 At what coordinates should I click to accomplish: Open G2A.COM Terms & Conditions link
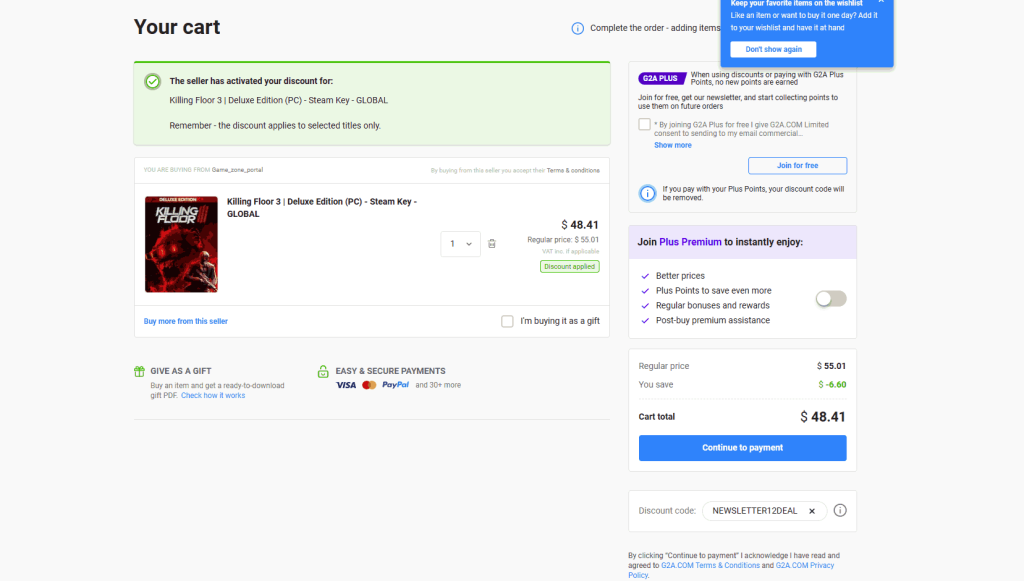pyautogui.click(x=711, y=565)
